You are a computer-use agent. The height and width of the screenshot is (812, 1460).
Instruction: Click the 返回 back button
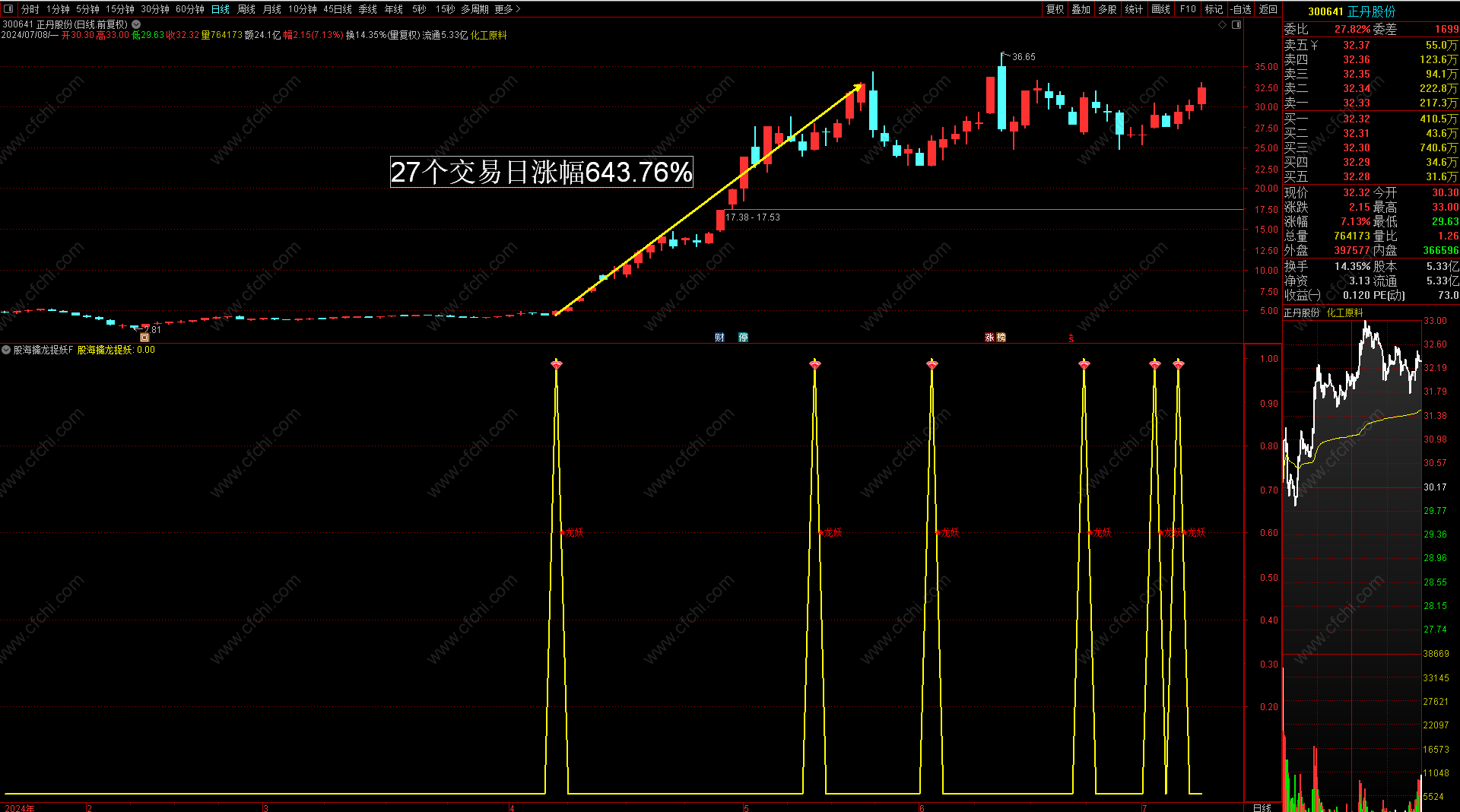tap(1268, 9)
